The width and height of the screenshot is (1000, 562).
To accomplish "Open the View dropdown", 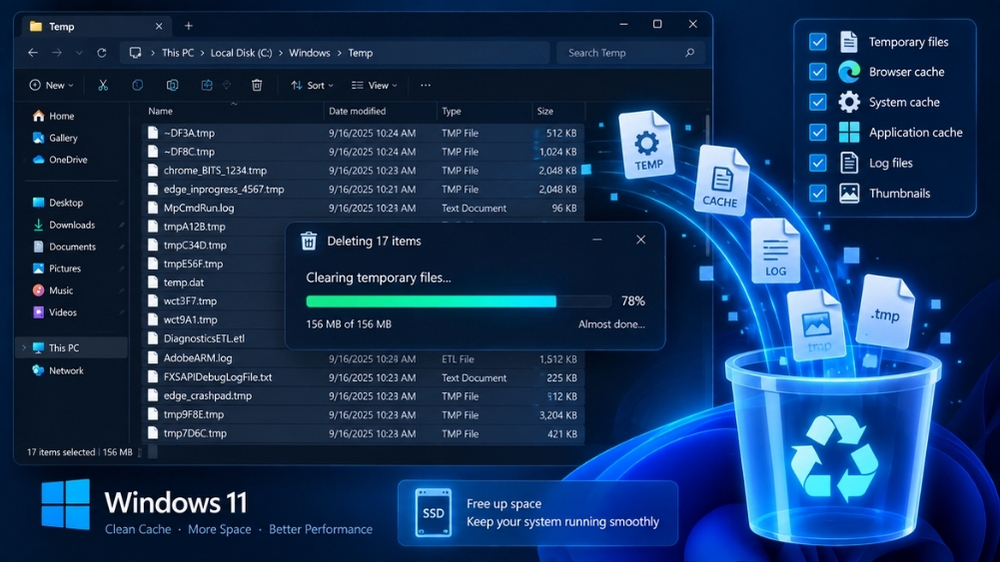I will [374, 85].
